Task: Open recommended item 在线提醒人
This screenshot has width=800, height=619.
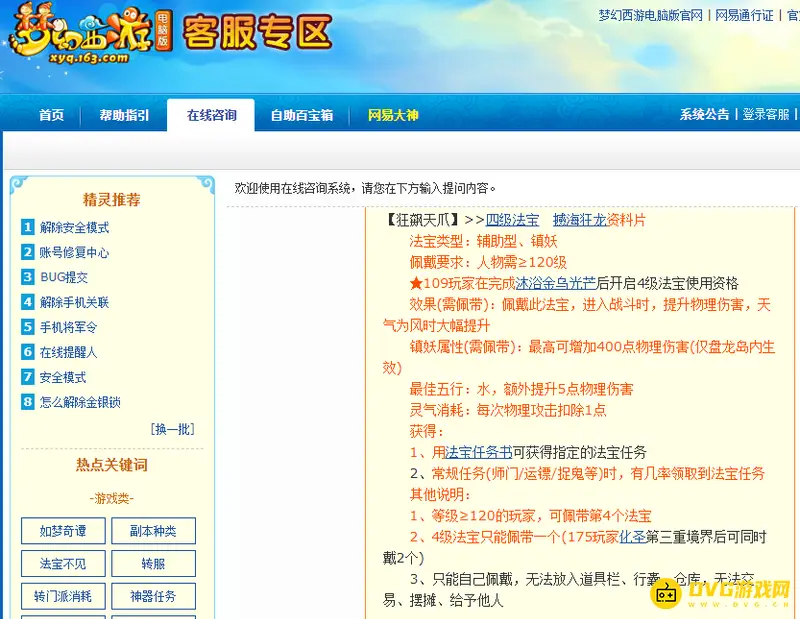Action: [x=68, y=352]
